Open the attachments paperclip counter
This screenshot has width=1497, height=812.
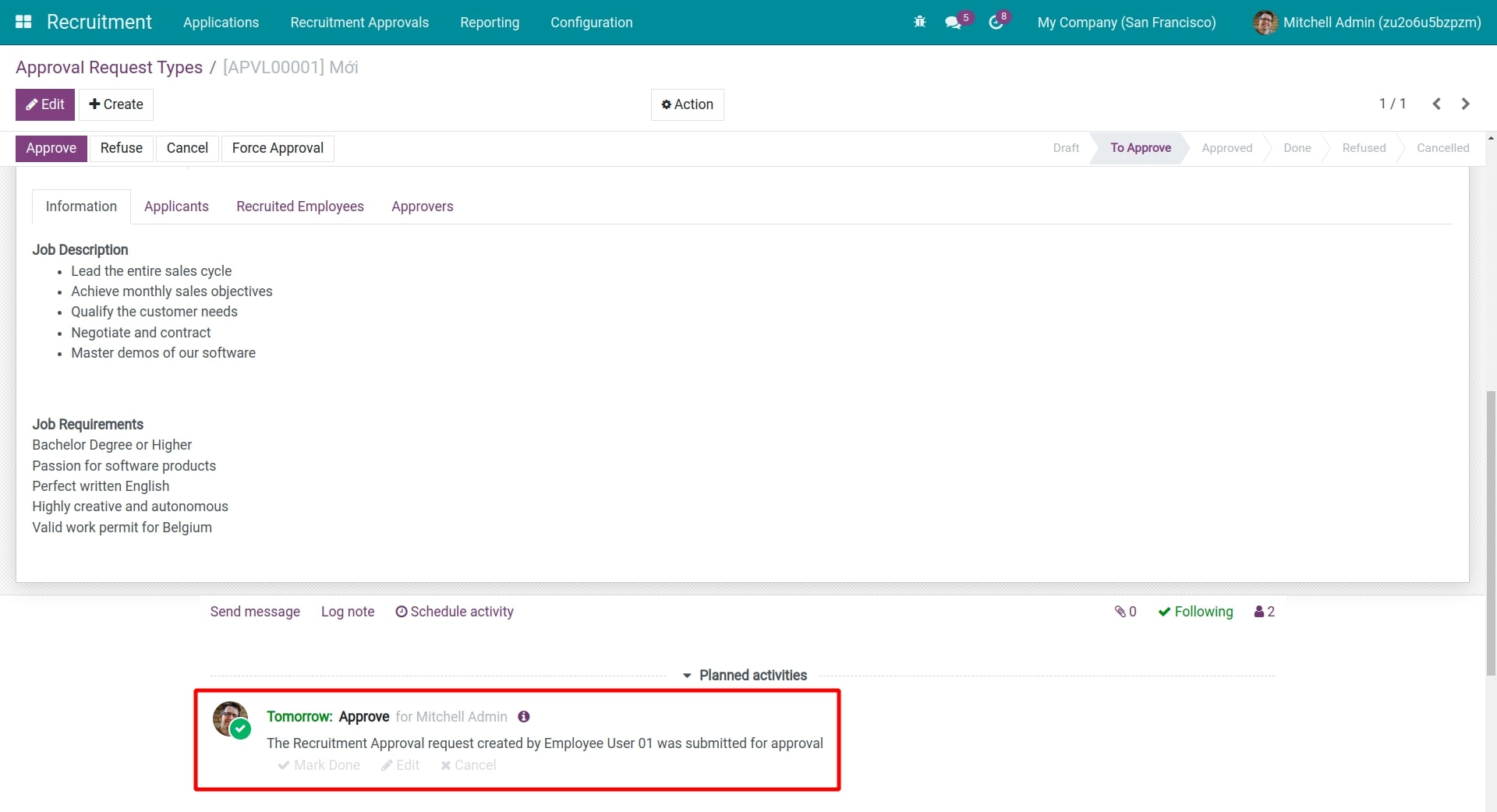tap(1125, 612)
